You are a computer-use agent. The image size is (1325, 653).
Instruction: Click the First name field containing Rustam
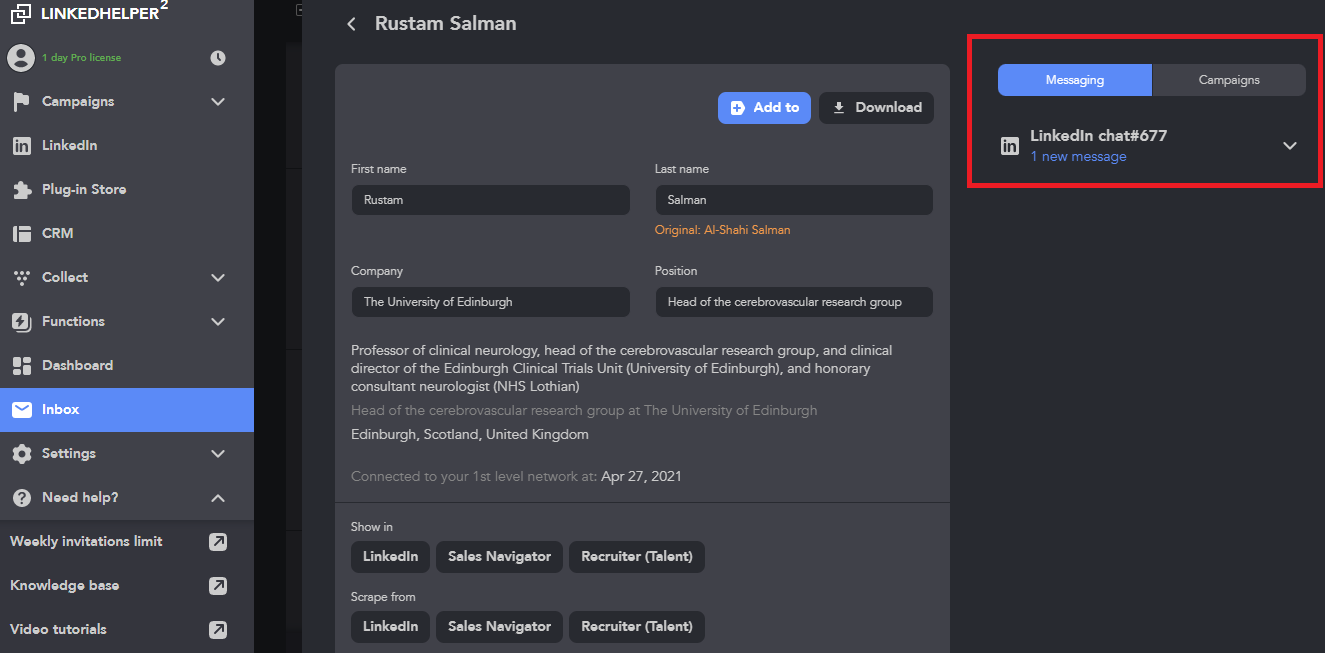[x=490, y=200]
